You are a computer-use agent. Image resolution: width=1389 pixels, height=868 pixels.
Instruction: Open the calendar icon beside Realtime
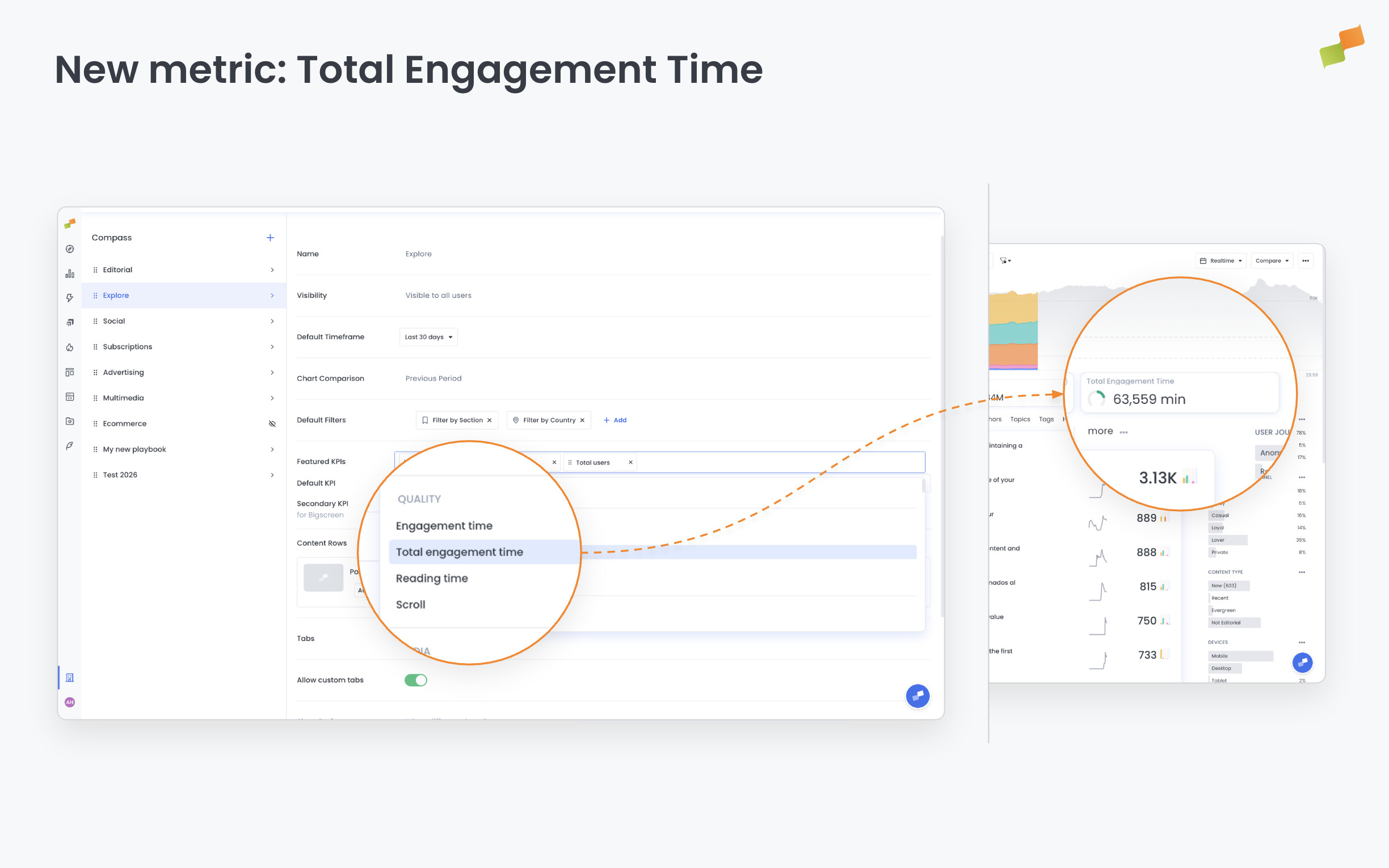tap(1203, 260)
